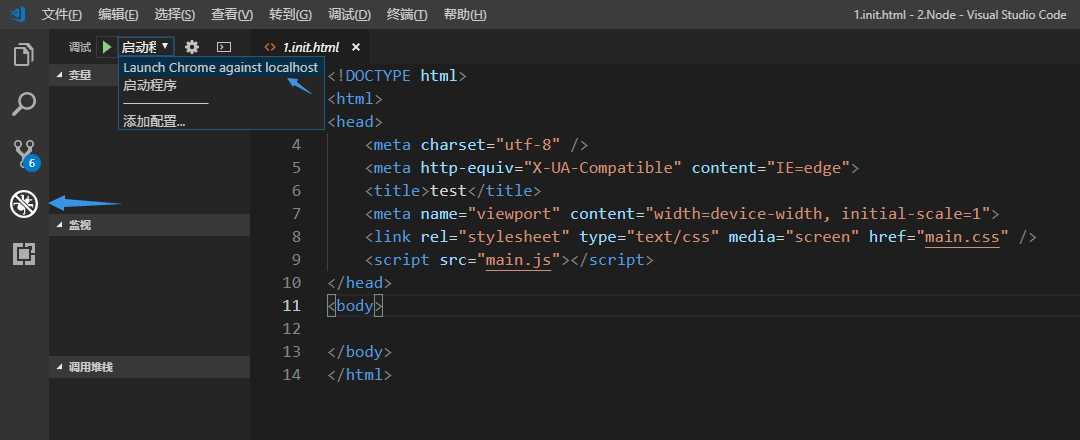The height and width of the screenshot is (440, 1080).
Task: Click the DOCTYPE declaration text
Action: coord(397,76)
